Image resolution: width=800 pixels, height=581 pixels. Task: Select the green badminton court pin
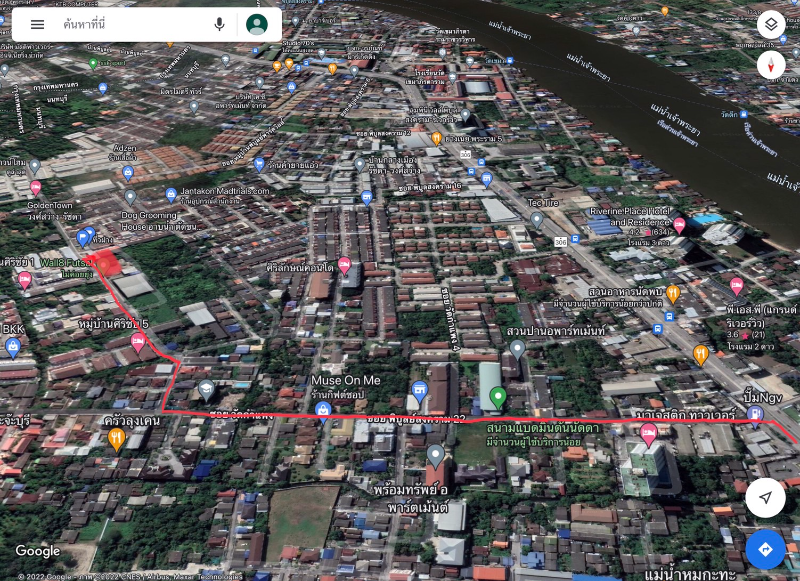point(498,398)
